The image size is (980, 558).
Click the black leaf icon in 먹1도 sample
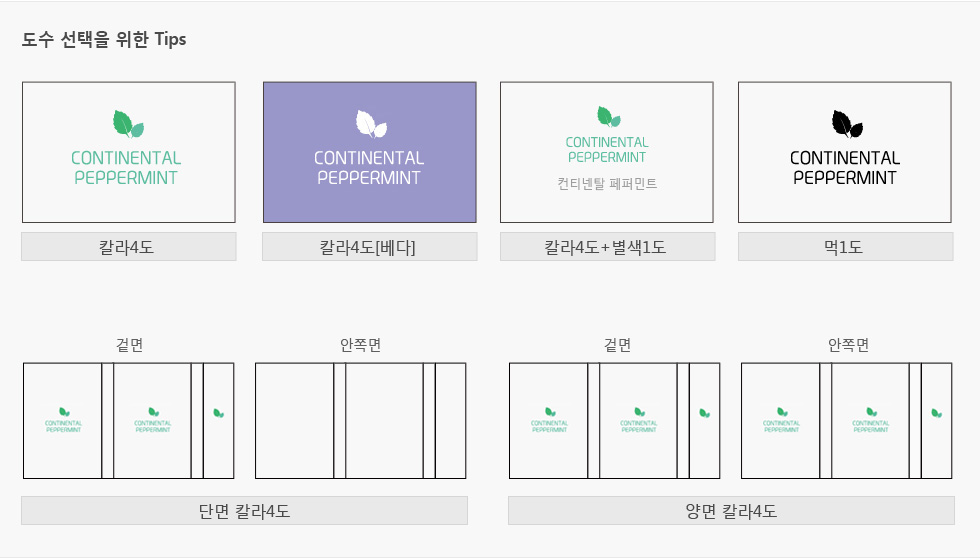click(847, 124)
